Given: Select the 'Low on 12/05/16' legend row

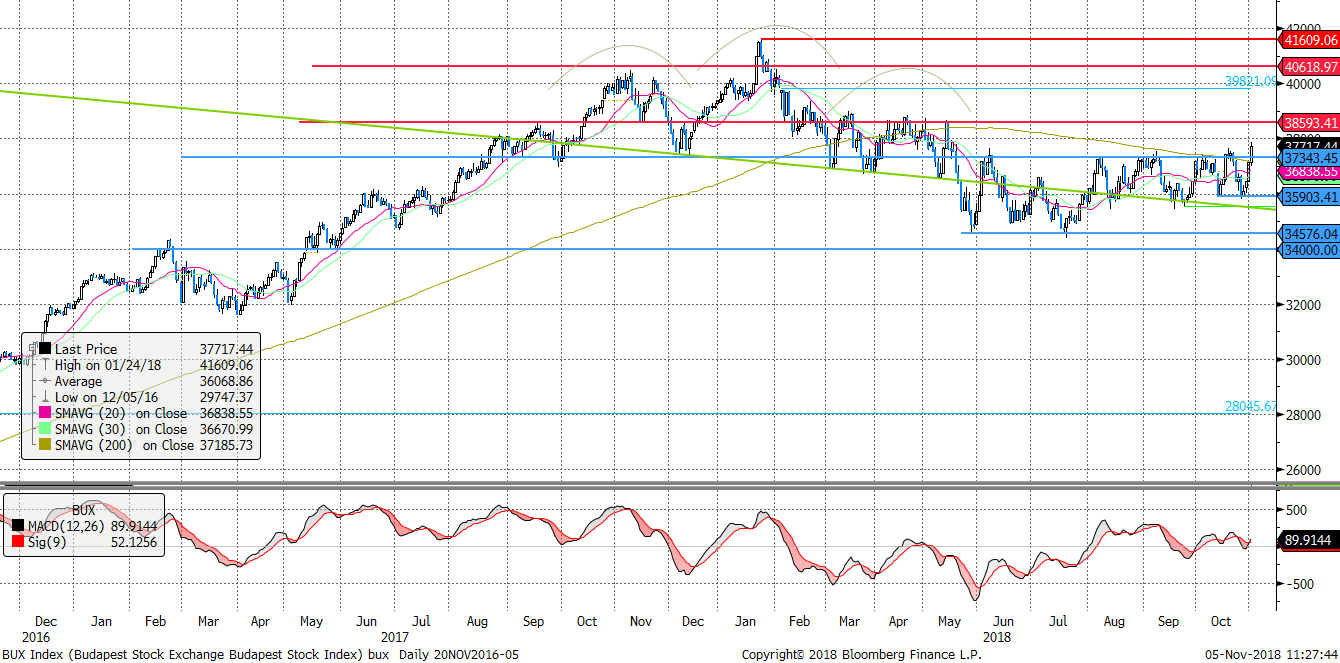Looking at the screenshot, I should [147, 397].
